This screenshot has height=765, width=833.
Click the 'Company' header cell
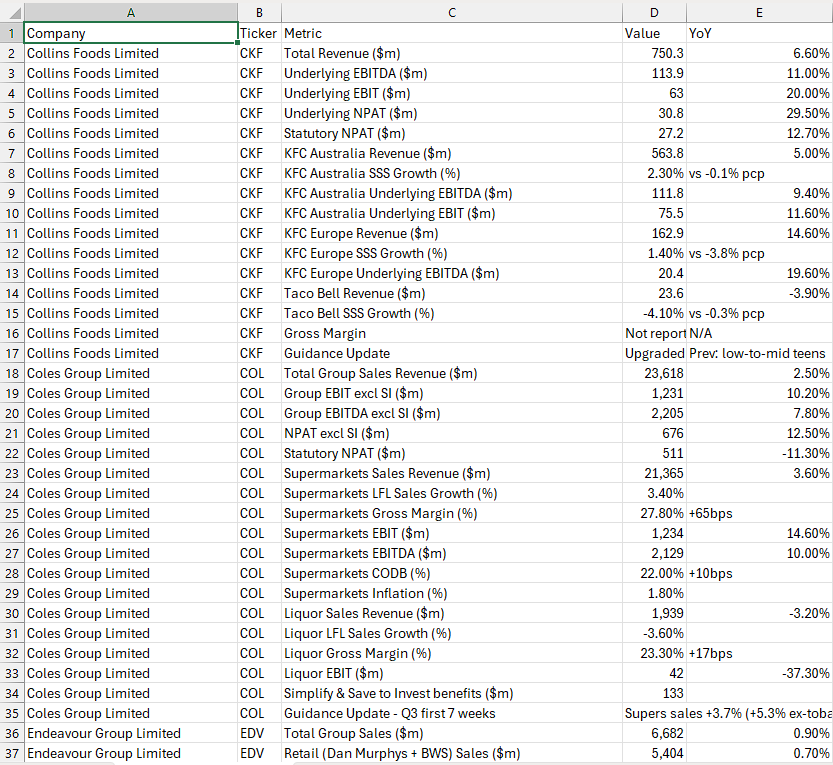131,33
